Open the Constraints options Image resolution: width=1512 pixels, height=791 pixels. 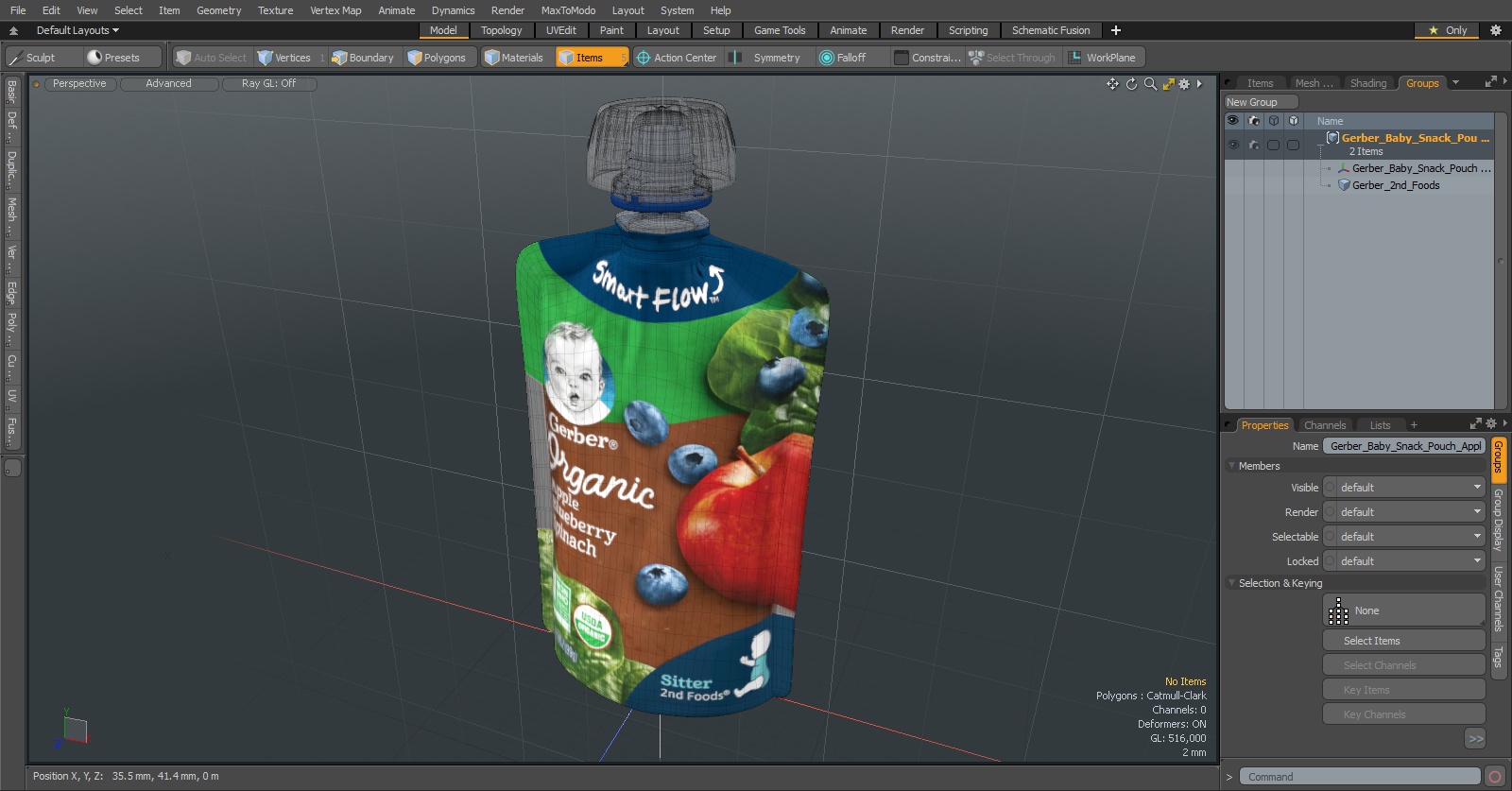click(927, 58)
